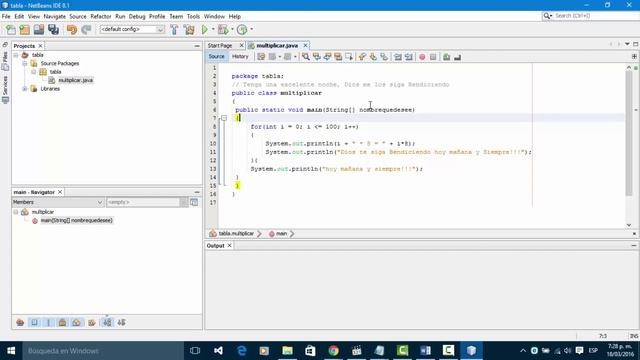Viewport: 640px width, 360px height.
Task: Undo the last edit
Action: [72, 29]
